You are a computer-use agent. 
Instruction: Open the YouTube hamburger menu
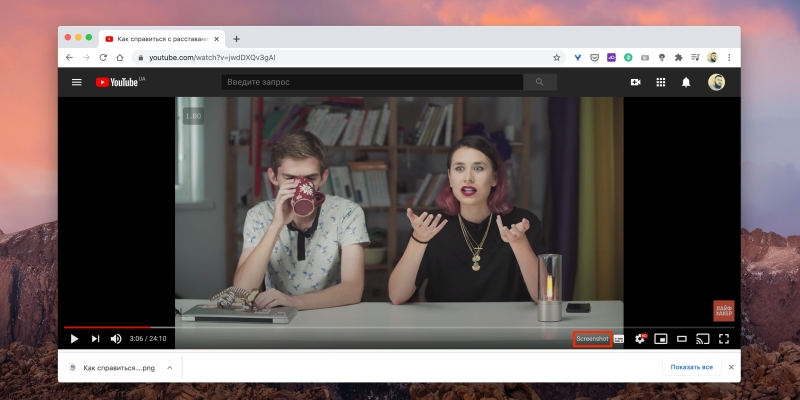point(77,82)
